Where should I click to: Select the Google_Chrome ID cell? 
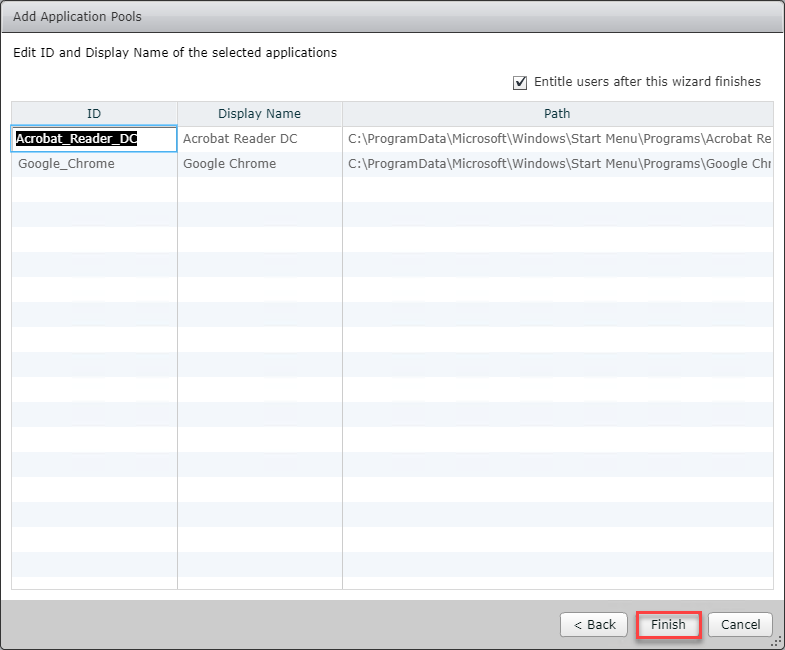pos(94,164)
